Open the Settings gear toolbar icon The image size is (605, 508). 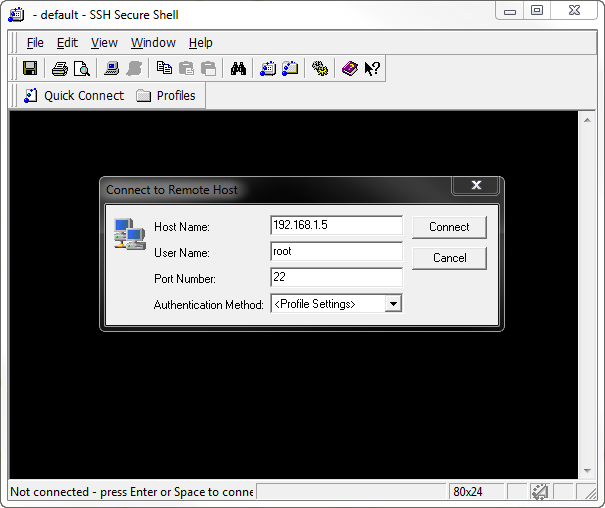[320, 69]
